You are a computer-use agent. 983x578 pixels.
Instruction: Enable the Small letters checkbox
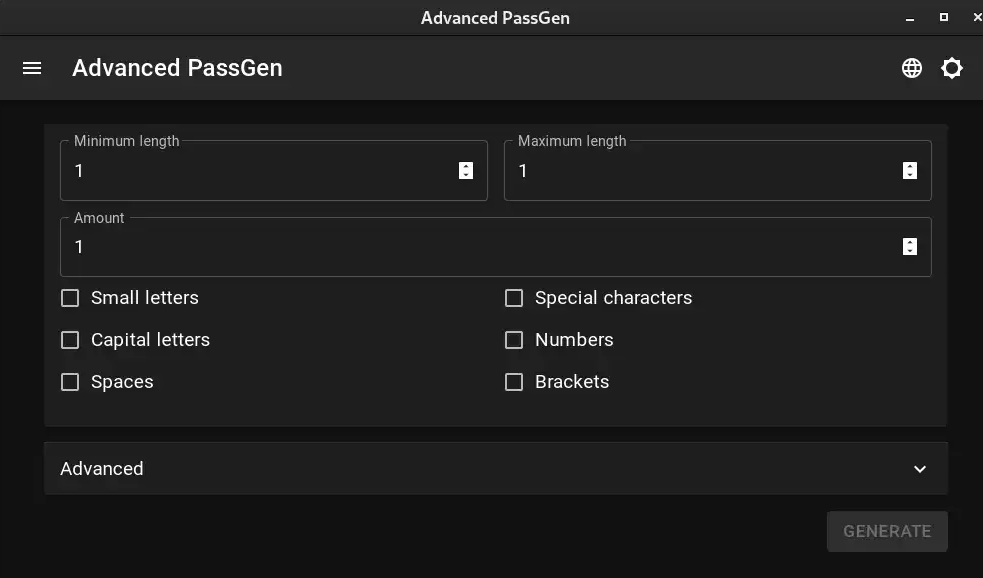point(70,298)
